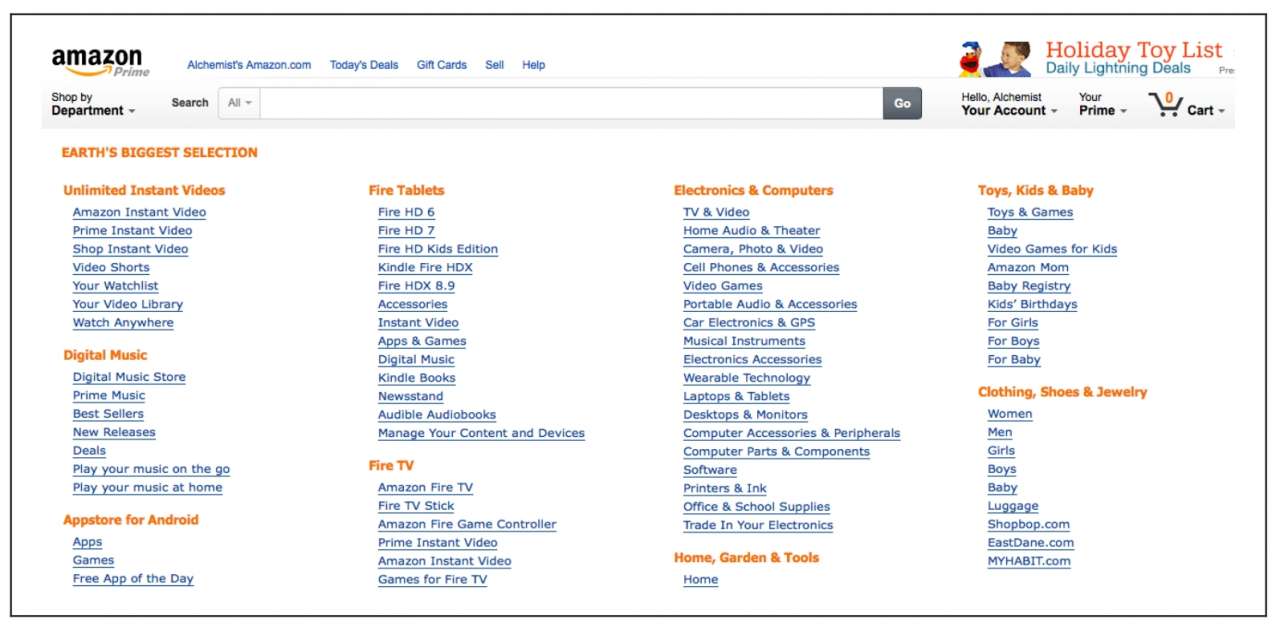Visit the Shopbop.com link
The height and width of the screenshot is (627, 1280).
[x=1029, y=525]
